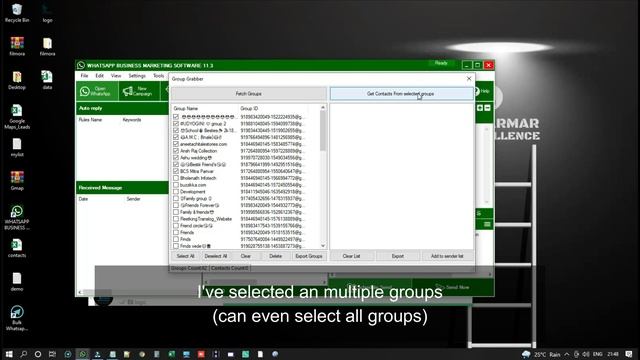
Task: Open the Settings menu
Action: click(137, 76)
